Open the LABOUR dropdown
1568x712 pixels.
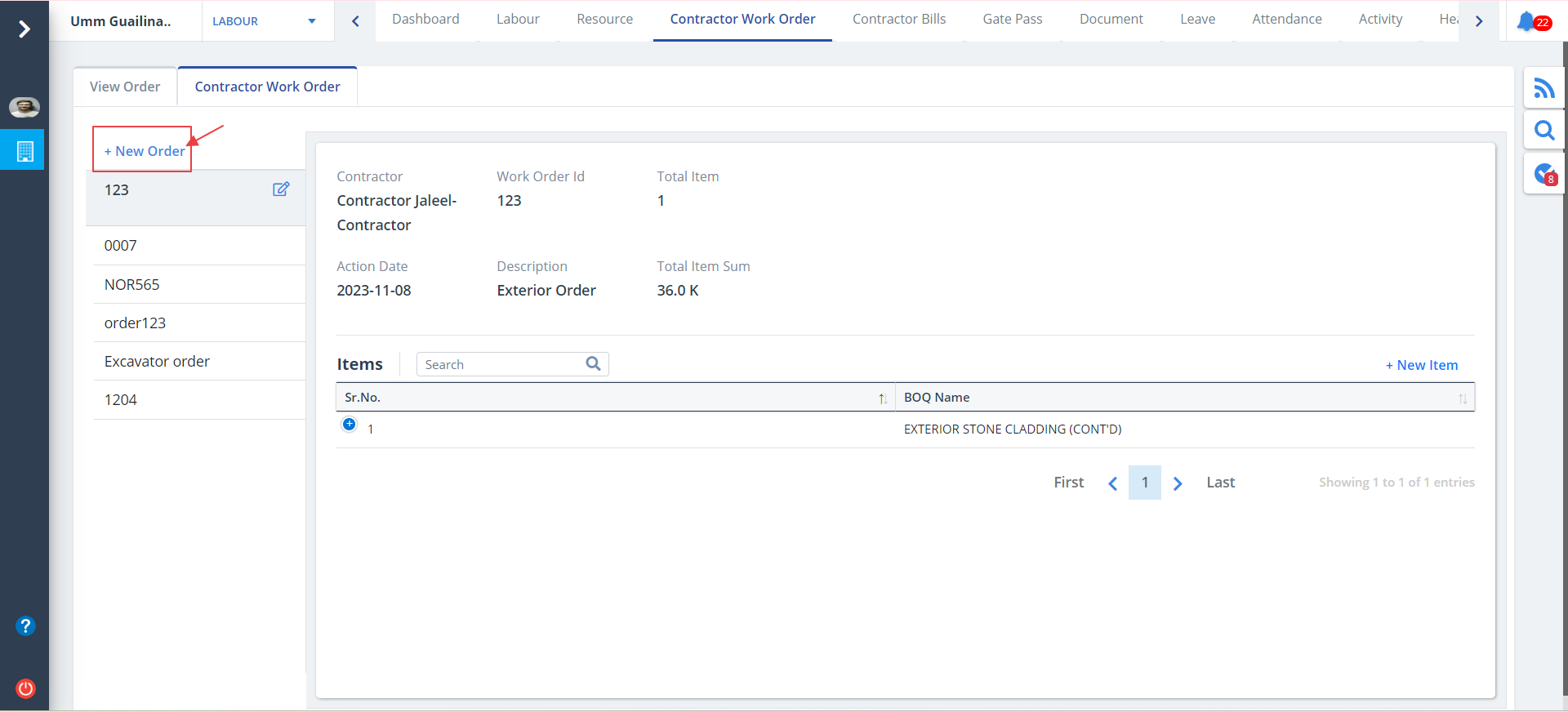click(263, 21)
